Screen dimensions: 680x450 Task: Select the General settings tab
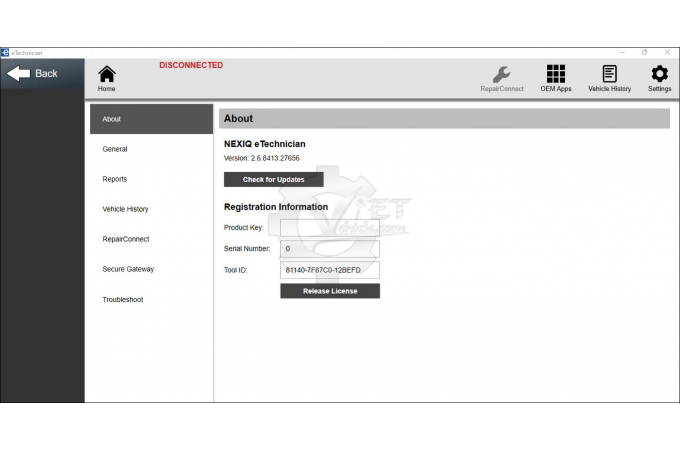pos(151,149)
